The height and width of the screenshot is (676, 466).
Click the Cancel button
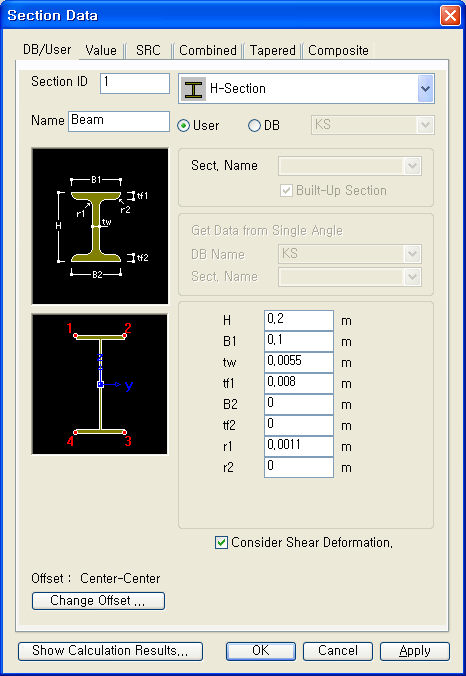point(338,651)
